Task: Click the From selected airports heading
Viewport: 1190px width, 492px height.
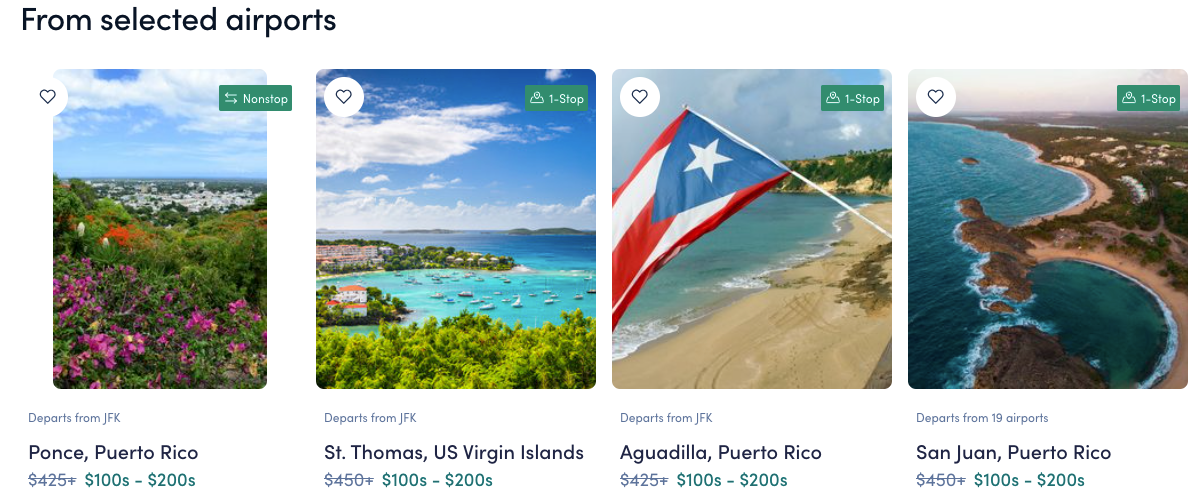Action: 178,19
